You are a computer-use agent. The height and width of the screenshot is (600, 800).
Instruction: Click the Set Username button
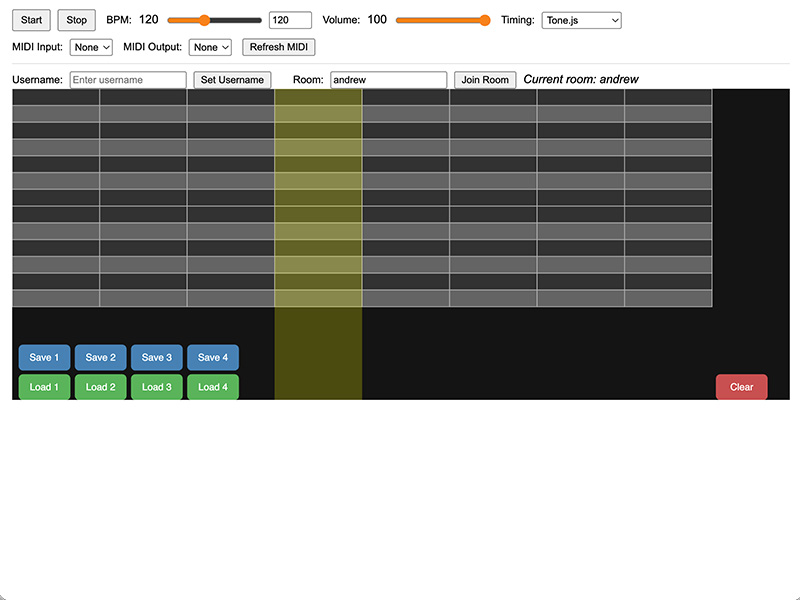pyautogui.click(x=232, y=80)
